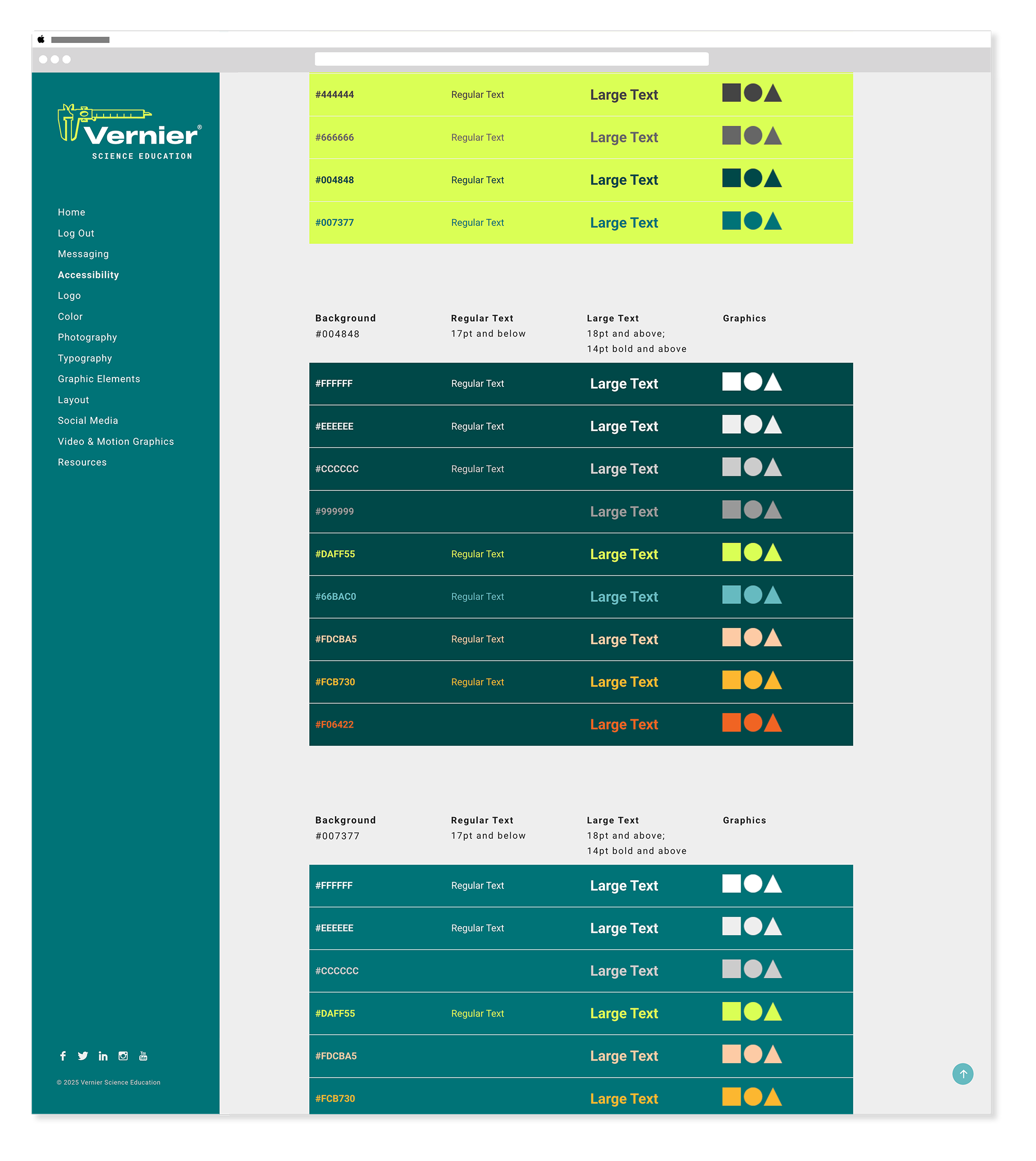Click Large Text in #444444 row
The width and height of the screenshot is (1036, 1161).
pos(624,94)
